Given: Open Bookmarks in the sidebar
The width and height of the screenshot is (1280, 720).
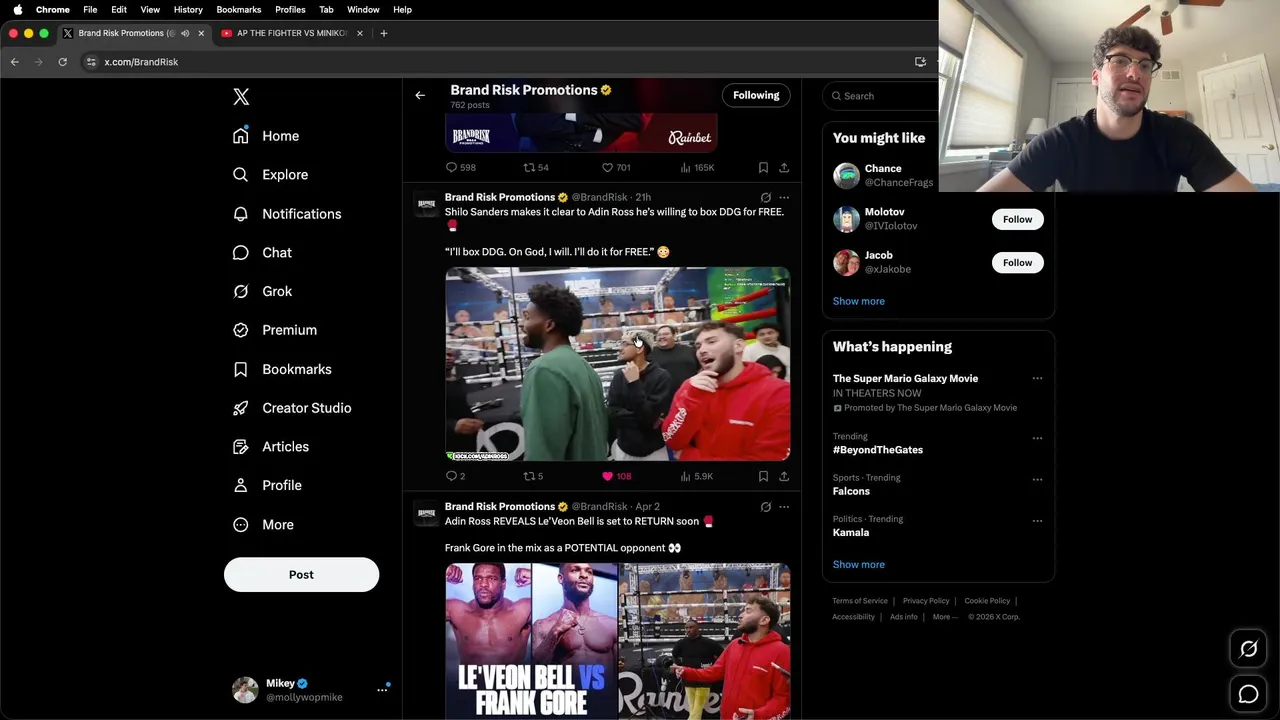Looking at the screenshot, I should tap(282, 370).
